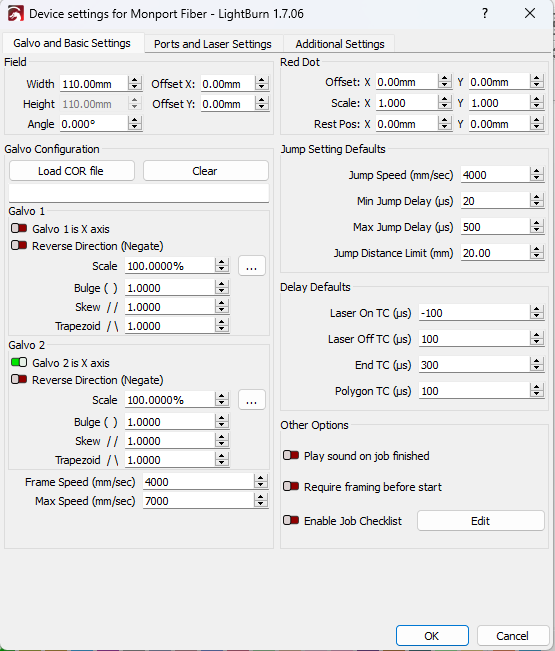Confirm settings with the OK button
The height and width of the screenshot is (651, 555).
tap(432, 636)
